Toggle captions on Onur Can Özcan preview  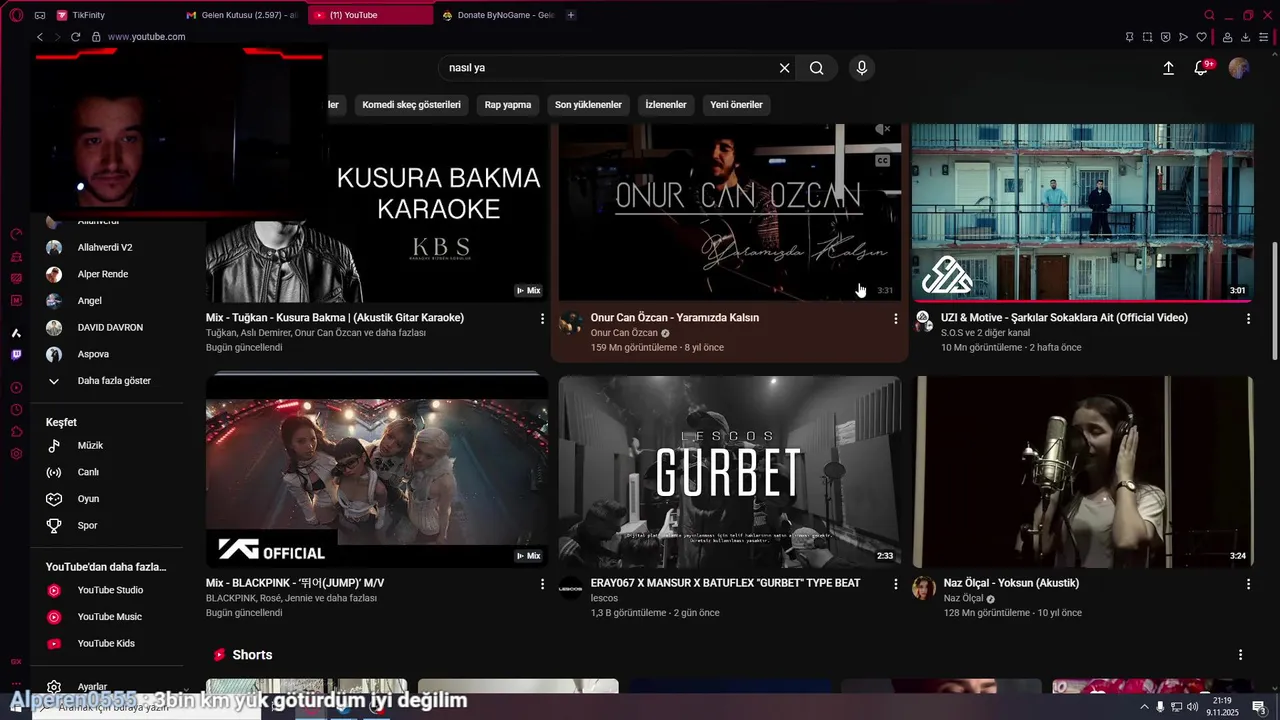click(x=882, y=160)
